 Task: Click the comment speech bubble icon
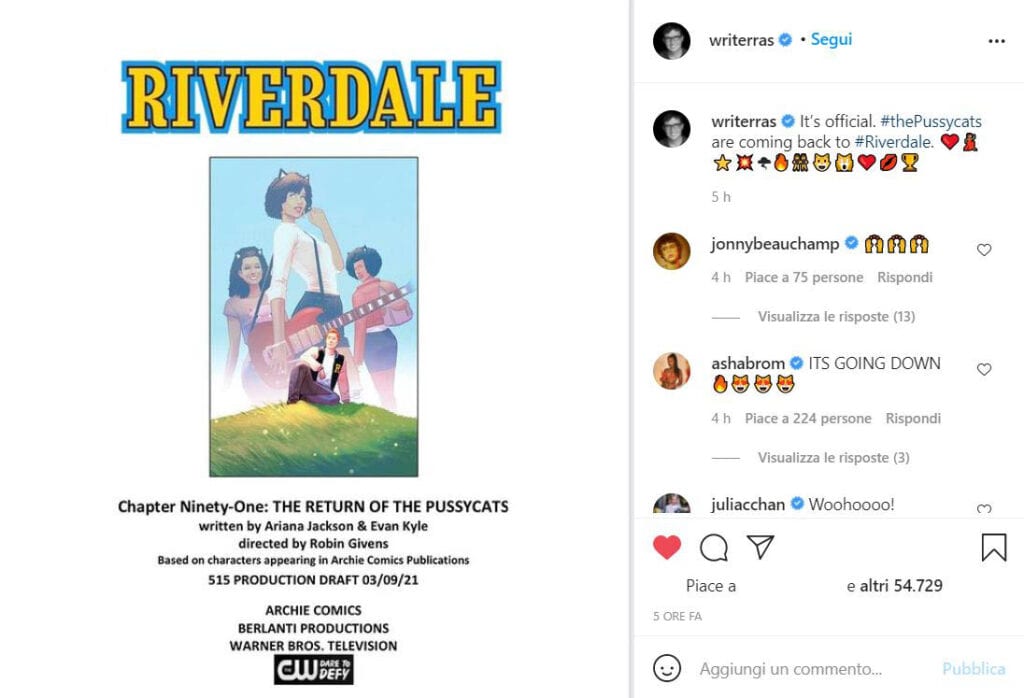(714, 547)
